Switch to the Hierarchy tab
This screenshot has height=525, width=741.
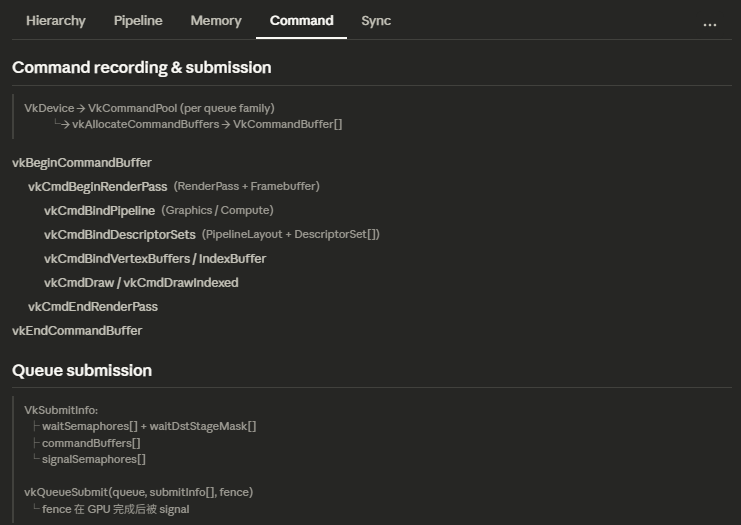point(56,21)
